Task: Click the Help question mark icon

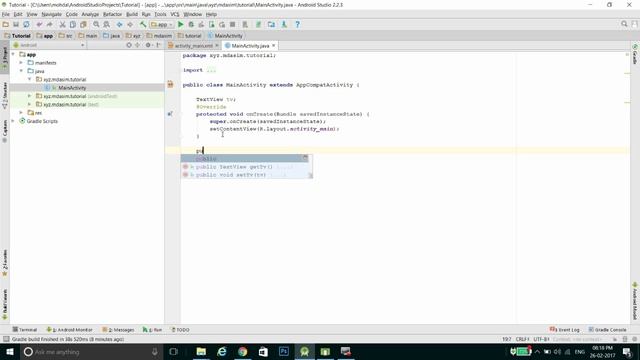Action: click(x=298, y=24)
